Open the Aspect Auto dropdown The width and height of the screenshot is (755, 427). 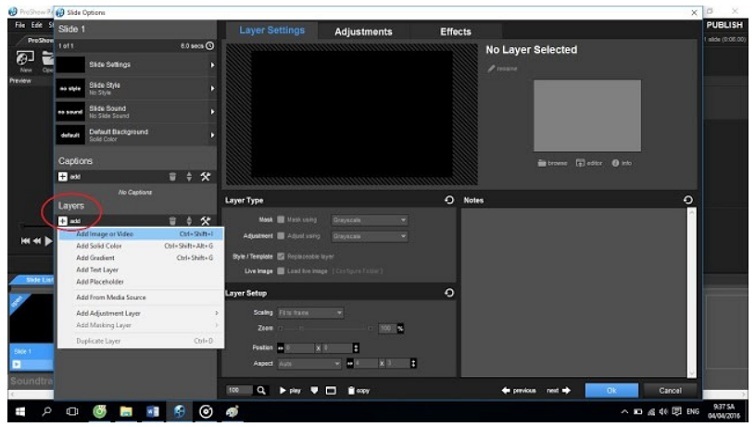coord(310,362)
